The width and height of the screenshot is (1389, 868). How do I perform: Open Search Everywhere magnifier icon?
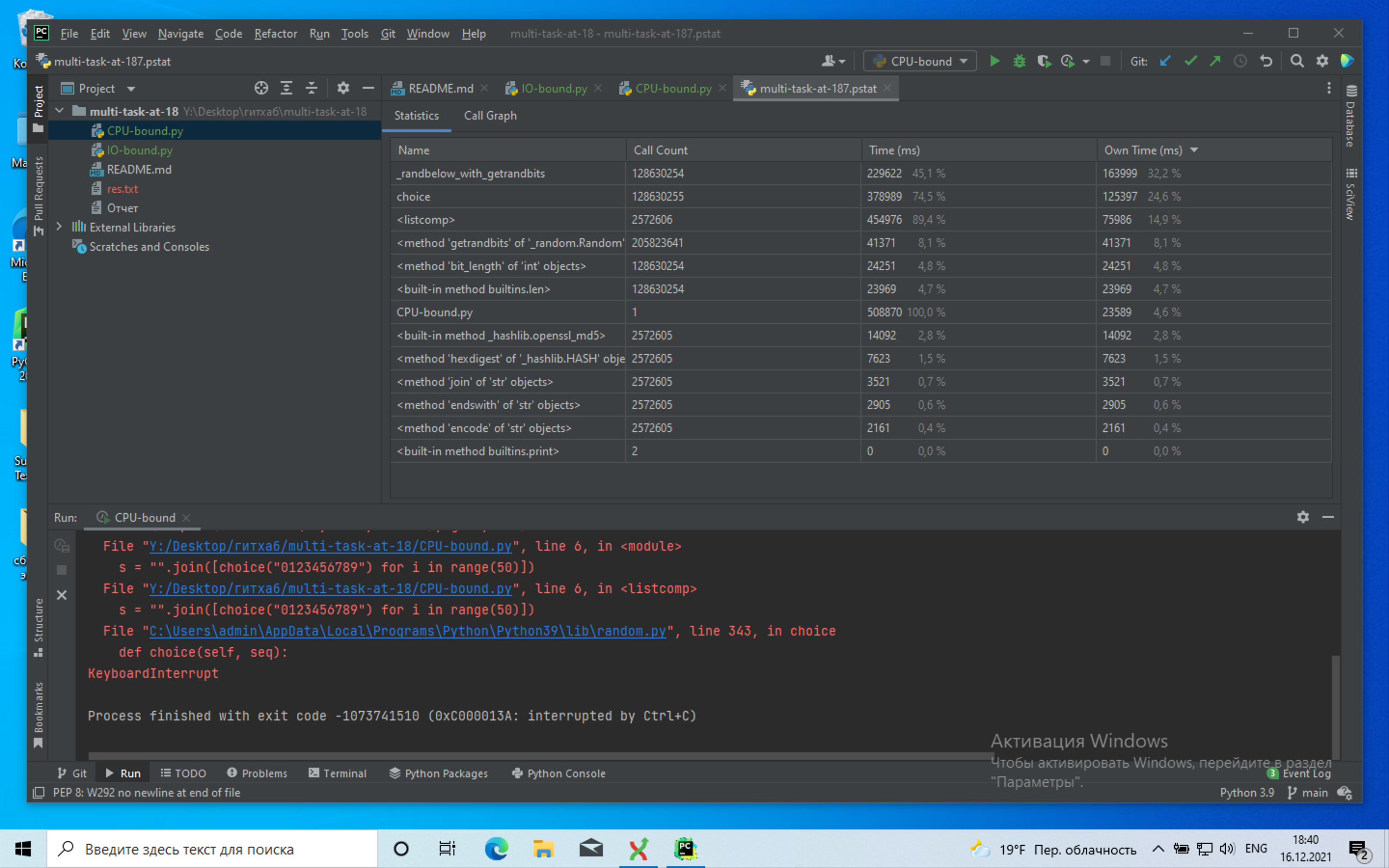pos(1297,61)
